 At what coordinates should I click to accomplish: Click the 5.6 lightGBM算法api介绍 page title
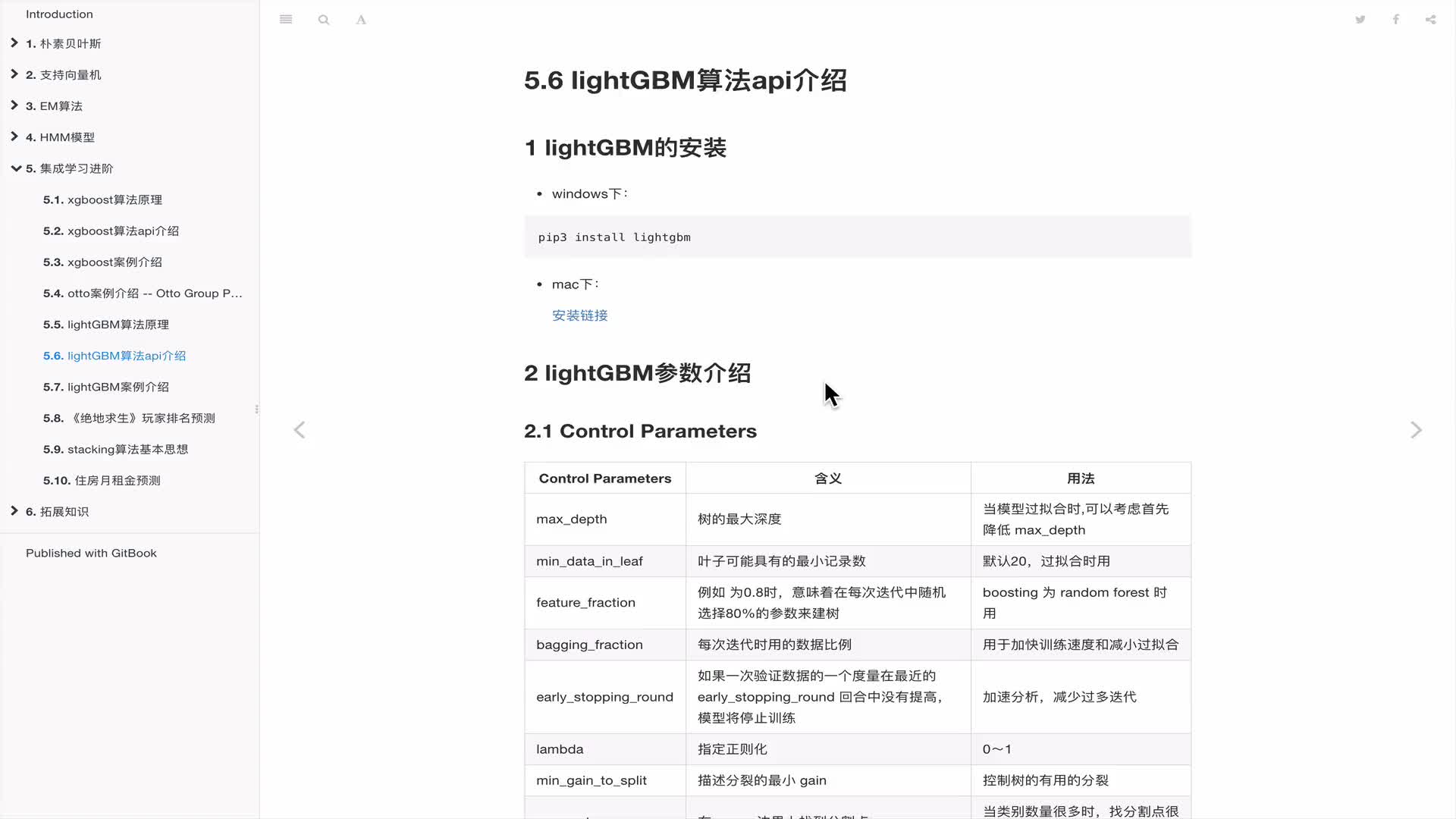pos(686,80)
